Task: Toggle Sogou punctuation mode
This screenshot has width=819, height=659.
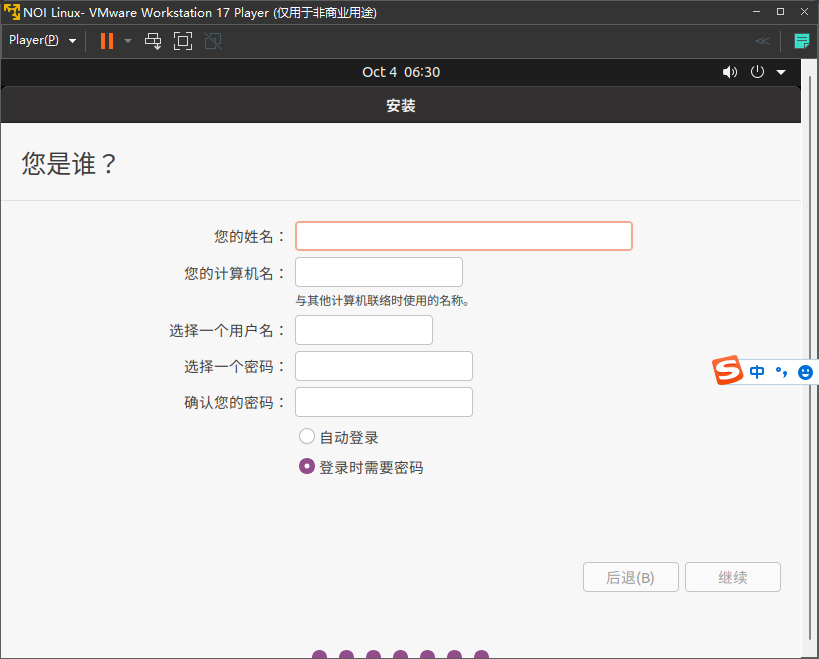Action: (781, 372)
